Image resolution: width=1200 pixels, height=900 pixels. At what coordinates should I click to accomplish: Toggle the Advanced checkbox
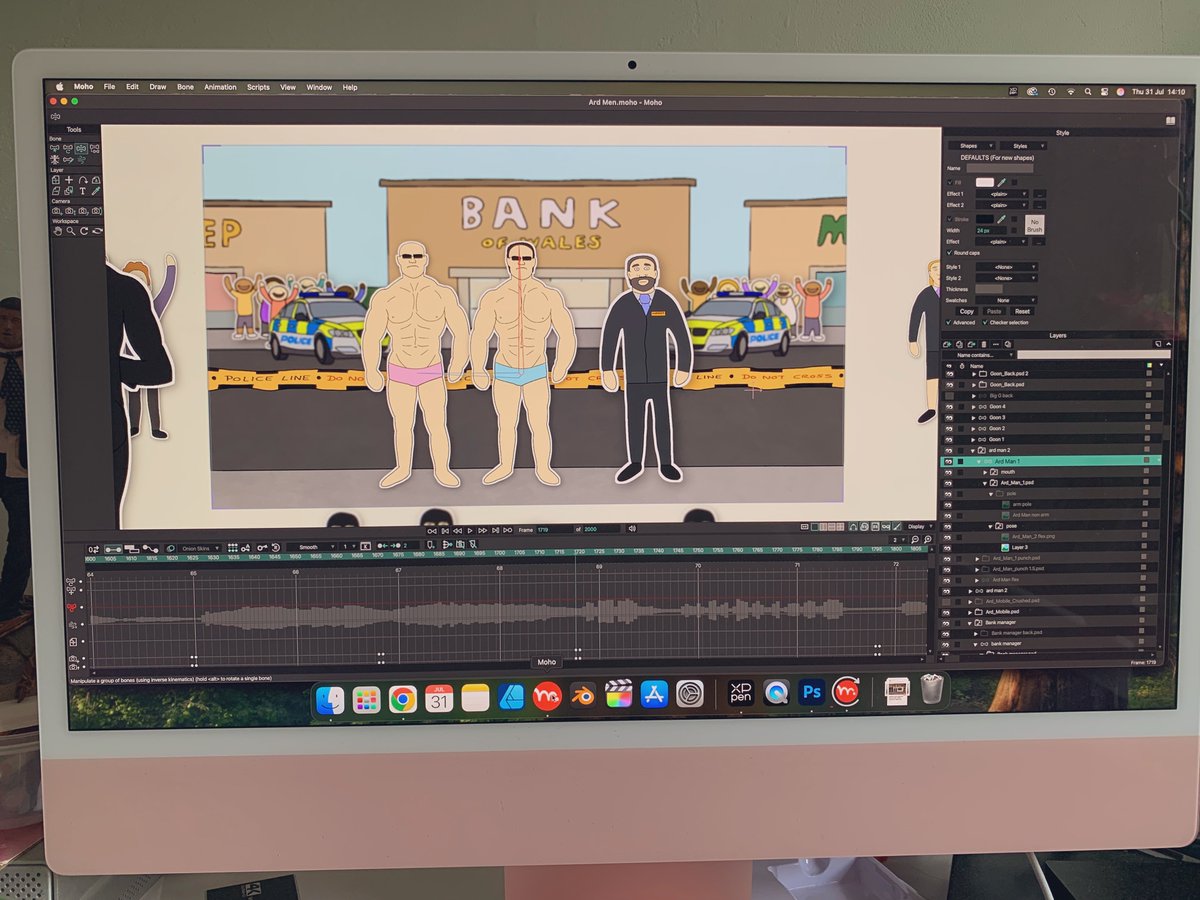coord(948,322)
